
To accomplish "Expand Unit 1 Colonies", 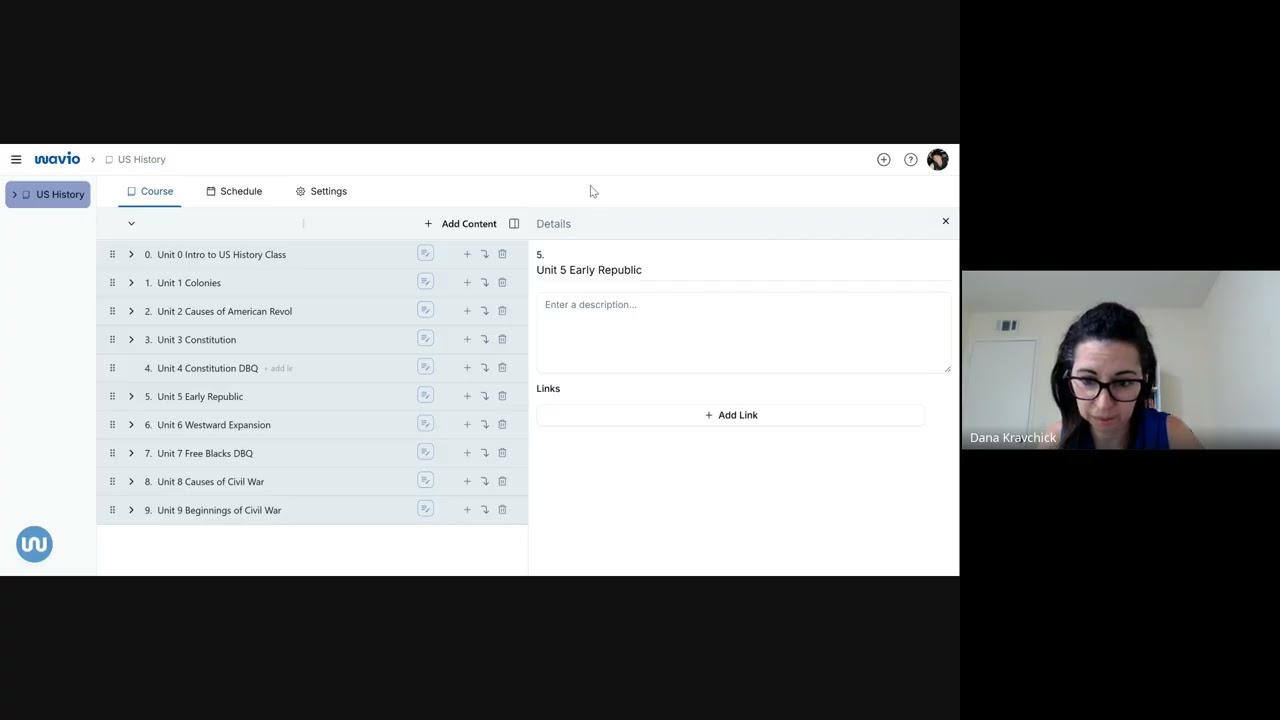I will coord(131,283).
